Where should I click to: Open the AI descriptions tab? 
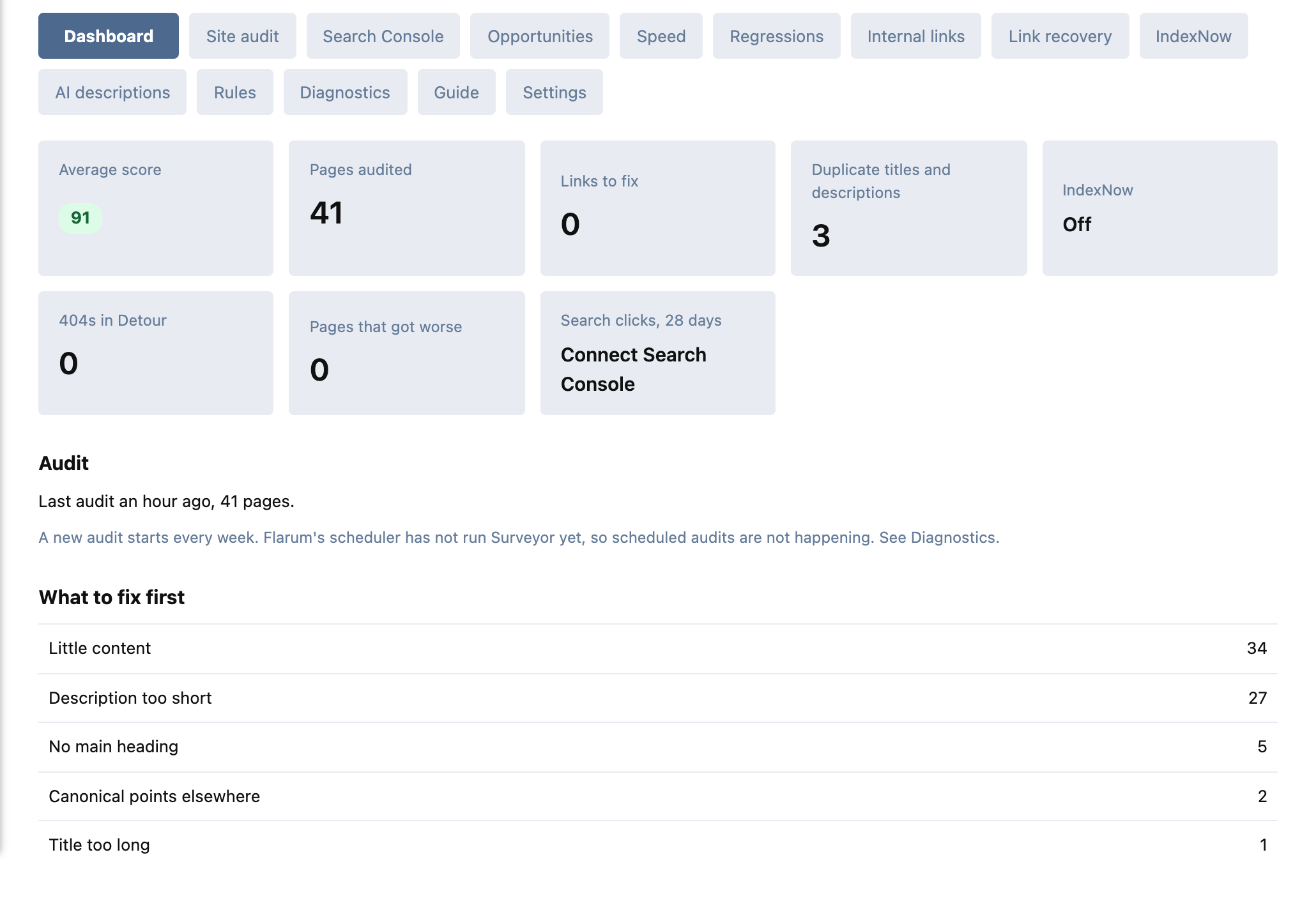(x=112, y=92)
